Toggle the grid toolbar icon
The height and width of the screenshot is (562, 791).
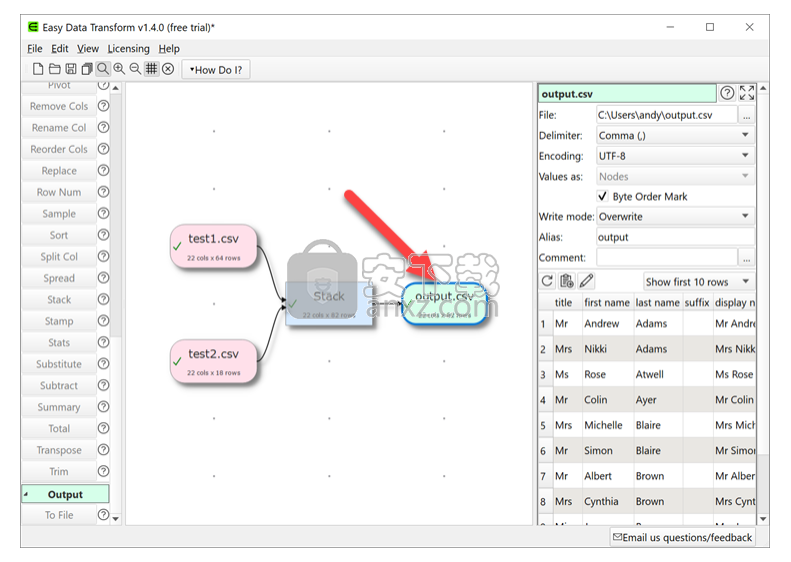coord(151,69)
